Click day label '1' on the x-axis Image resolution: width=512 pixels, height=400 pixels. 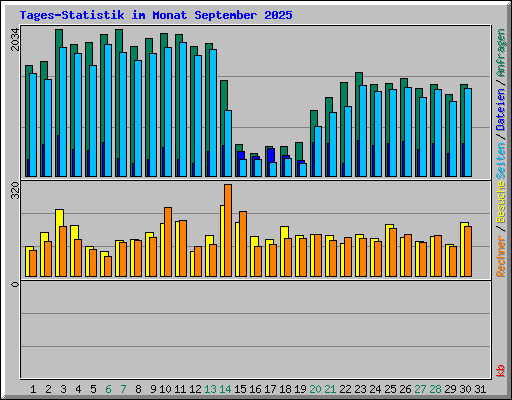(33, 389)
